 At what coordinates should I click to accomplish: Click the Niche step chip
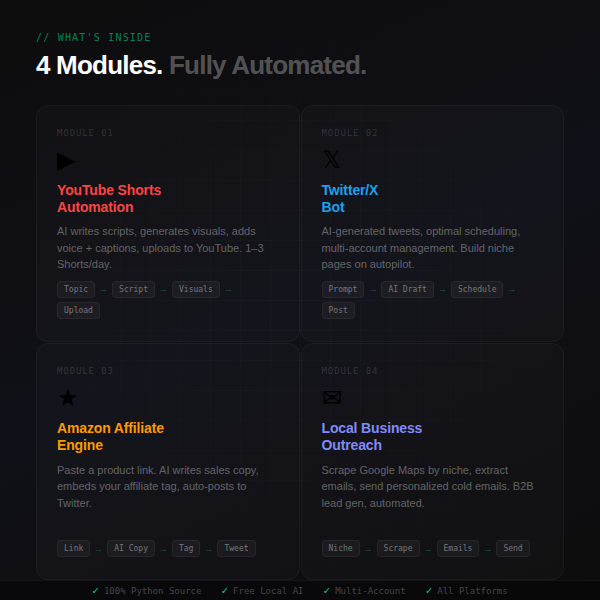pyautogui.click(x=341, y=548)
